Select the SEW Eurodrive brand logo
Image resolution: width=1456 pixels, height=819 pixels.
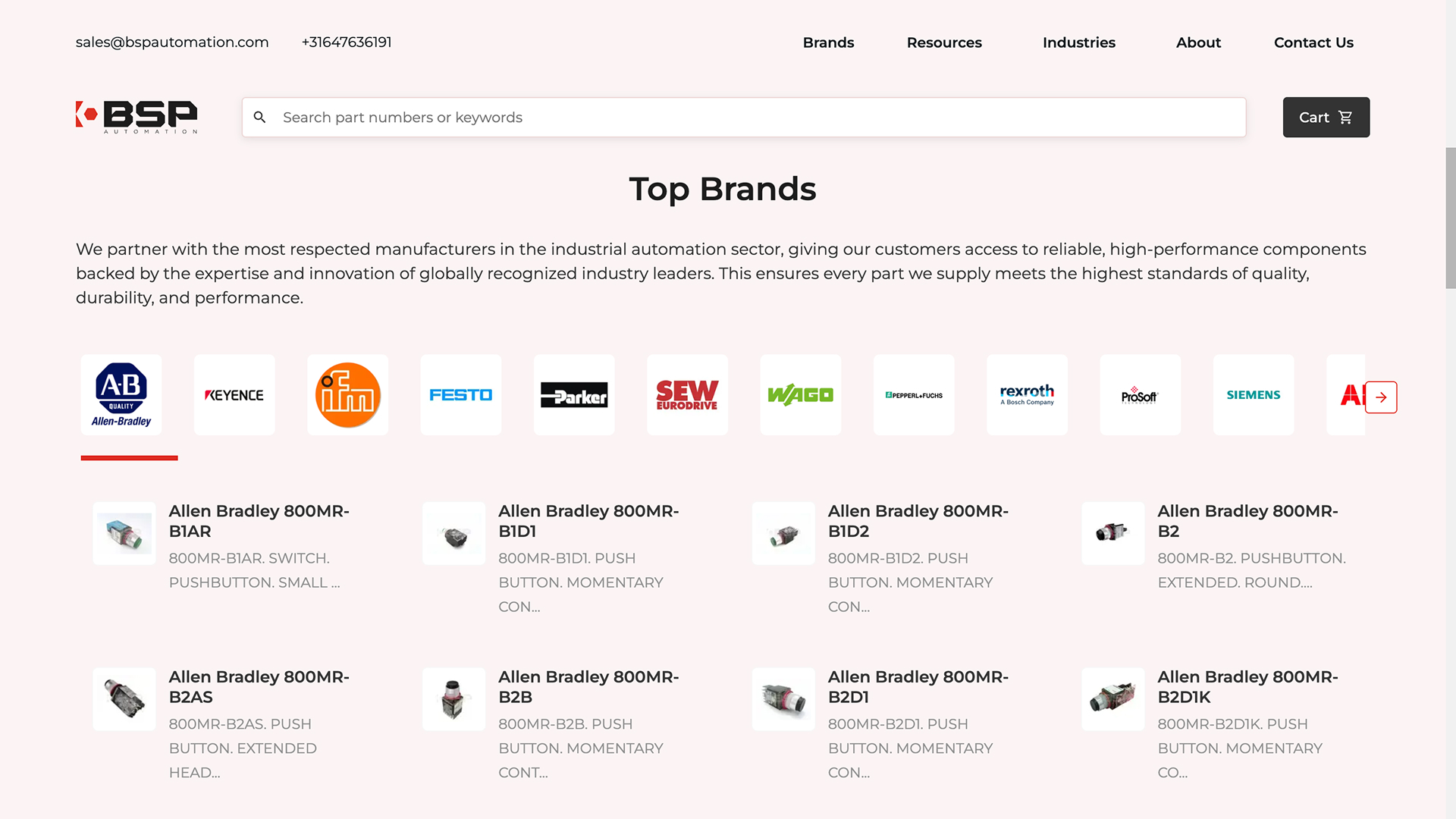(687, 395)
